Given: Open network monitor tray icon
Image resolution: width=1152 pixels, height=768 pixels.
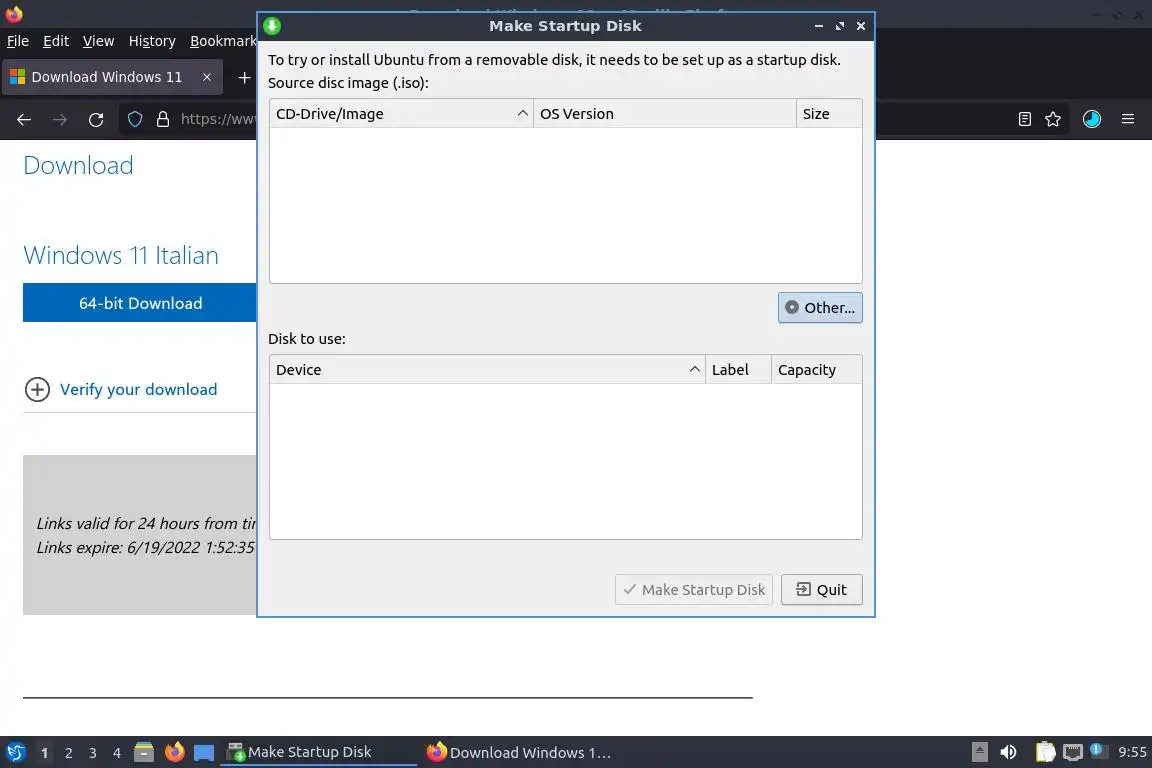Looking at the screenshot, I should tap(1073, 752).
